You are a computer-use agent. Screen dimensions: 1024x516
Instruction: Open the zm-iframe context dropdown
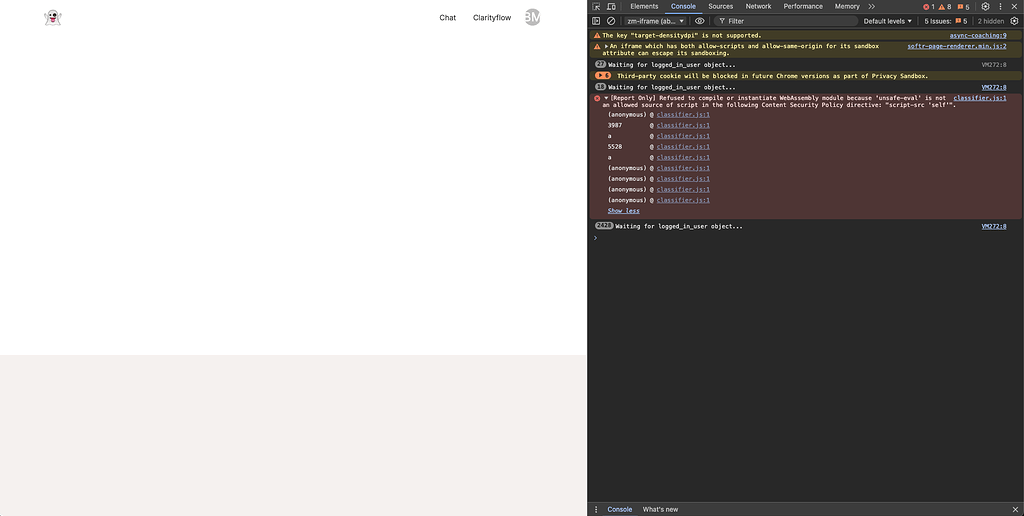[655, 21]
